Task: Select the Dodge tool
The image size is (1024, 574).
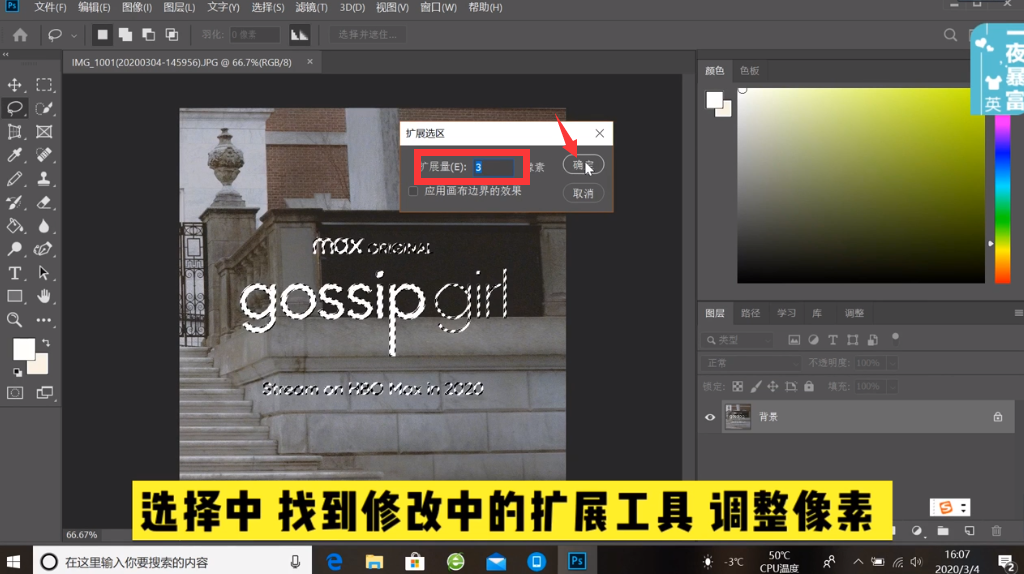Action: 14,249
